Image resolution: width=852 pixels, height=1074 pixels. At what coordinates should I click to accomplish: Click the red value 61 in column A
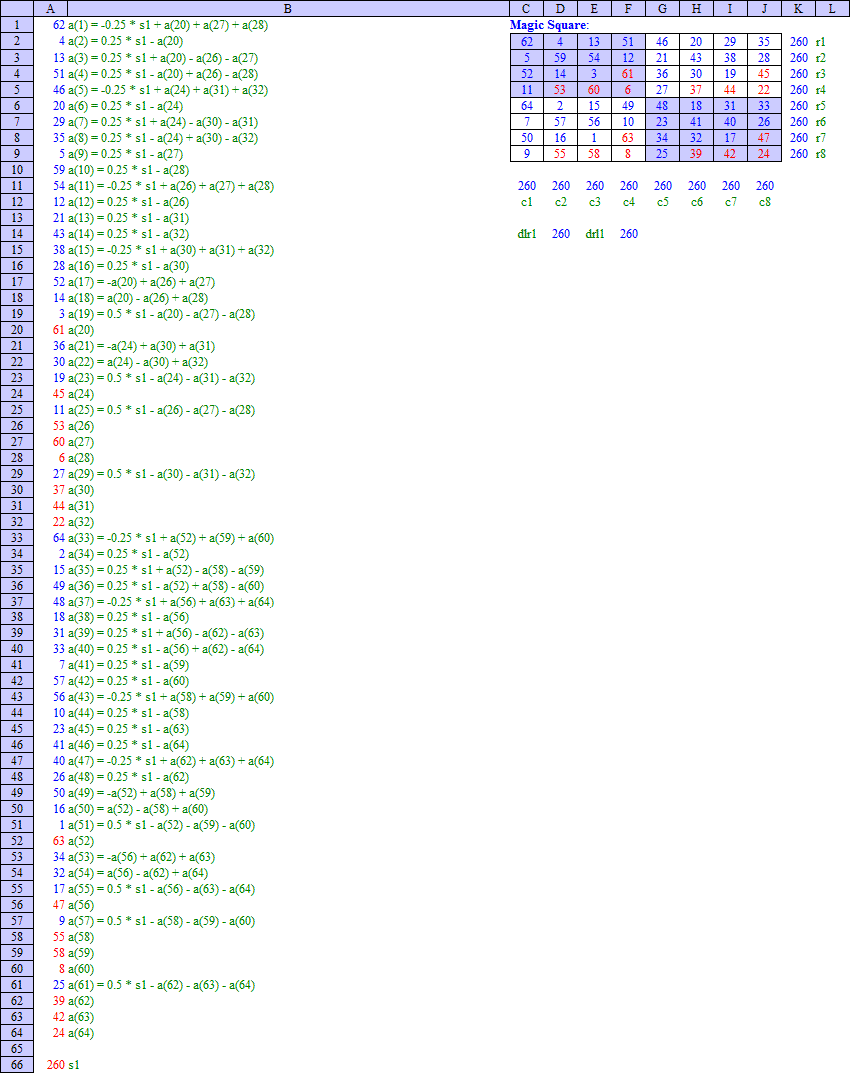59,329
